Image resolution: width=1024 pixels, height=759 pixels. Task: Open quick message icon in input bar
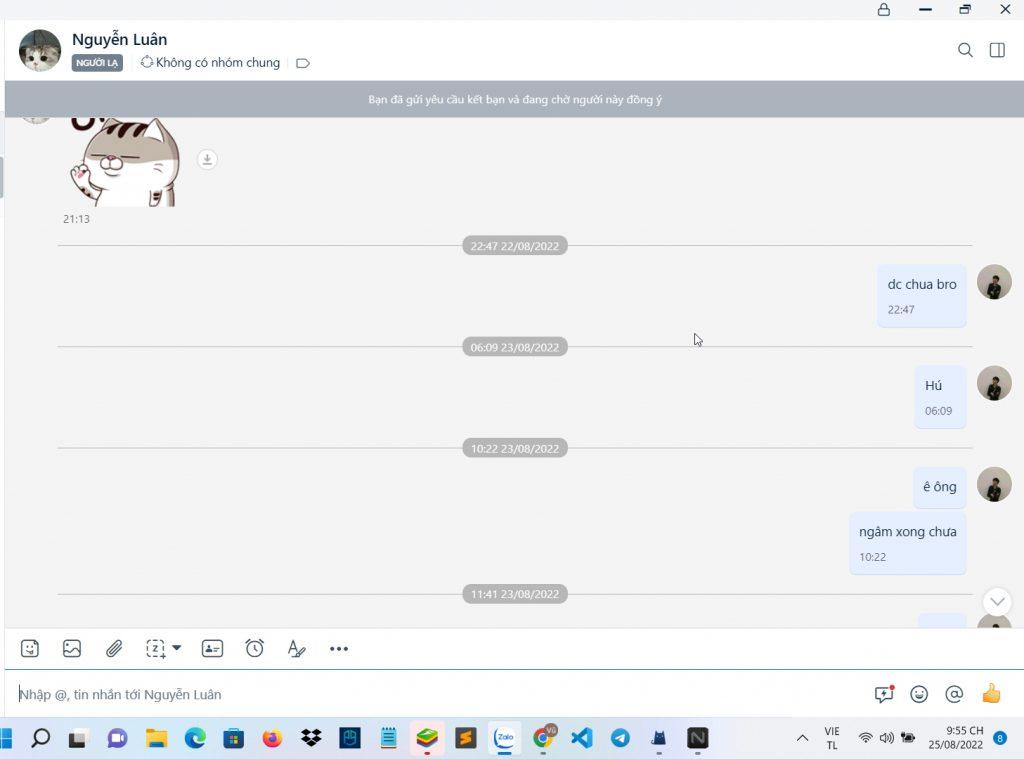(x=884, y=694)
